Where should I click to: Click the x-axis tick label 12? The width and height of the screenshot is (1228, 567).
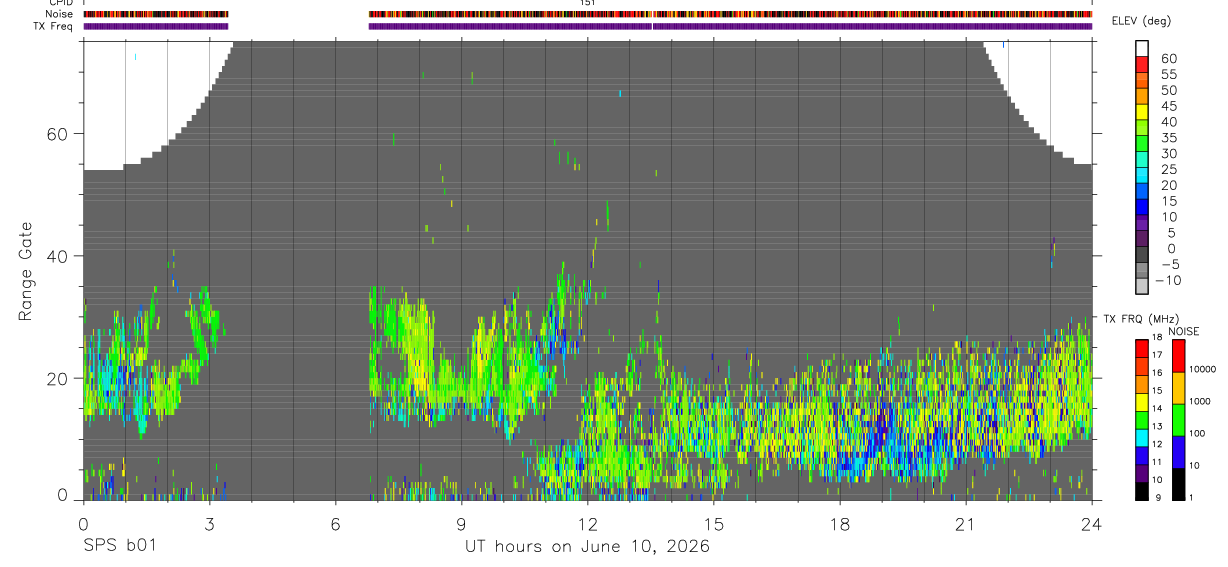click(x=587, y=524)
